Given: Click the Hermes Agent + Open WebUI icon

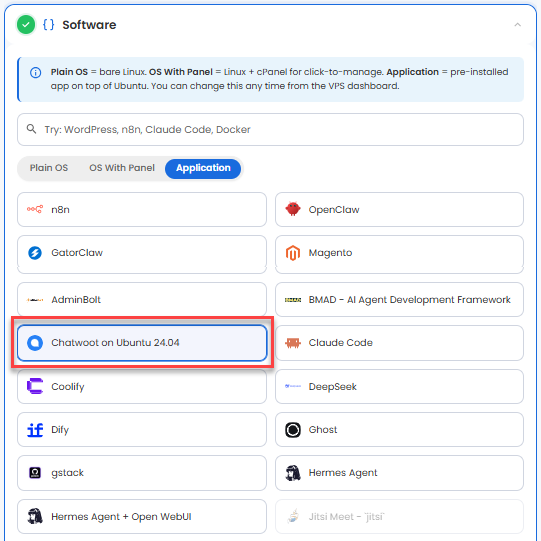Looking at the screenshot, I should 35,516.
